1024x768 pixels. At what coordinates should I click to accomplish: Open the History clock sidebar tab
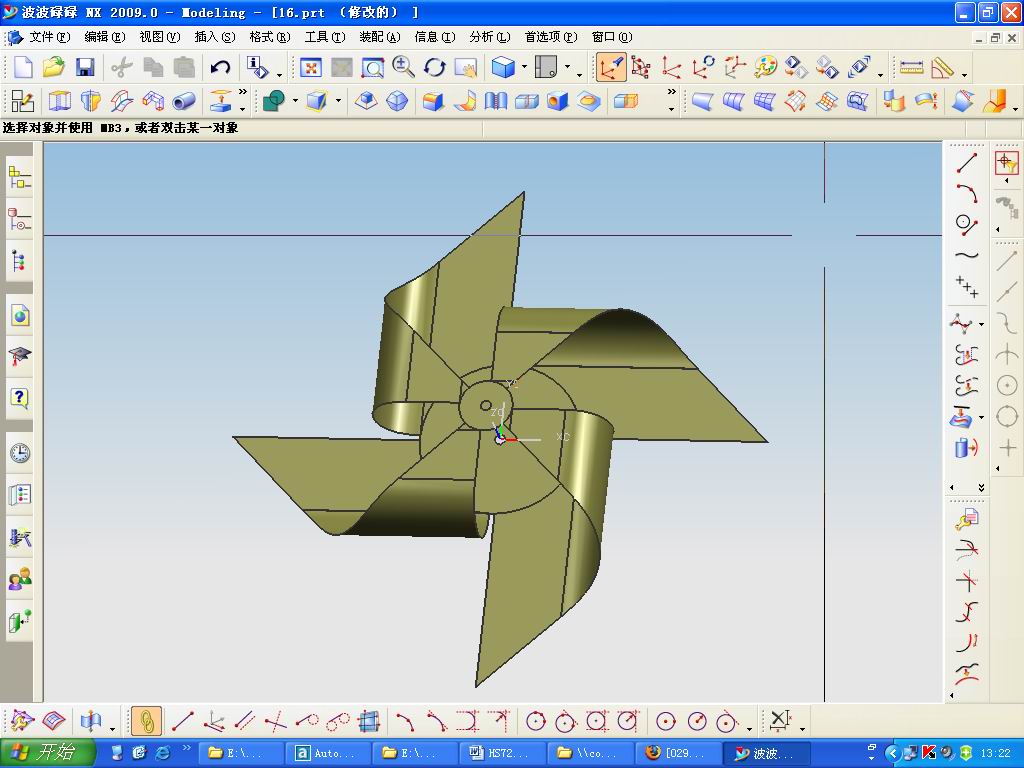click(x=20, y=453)
